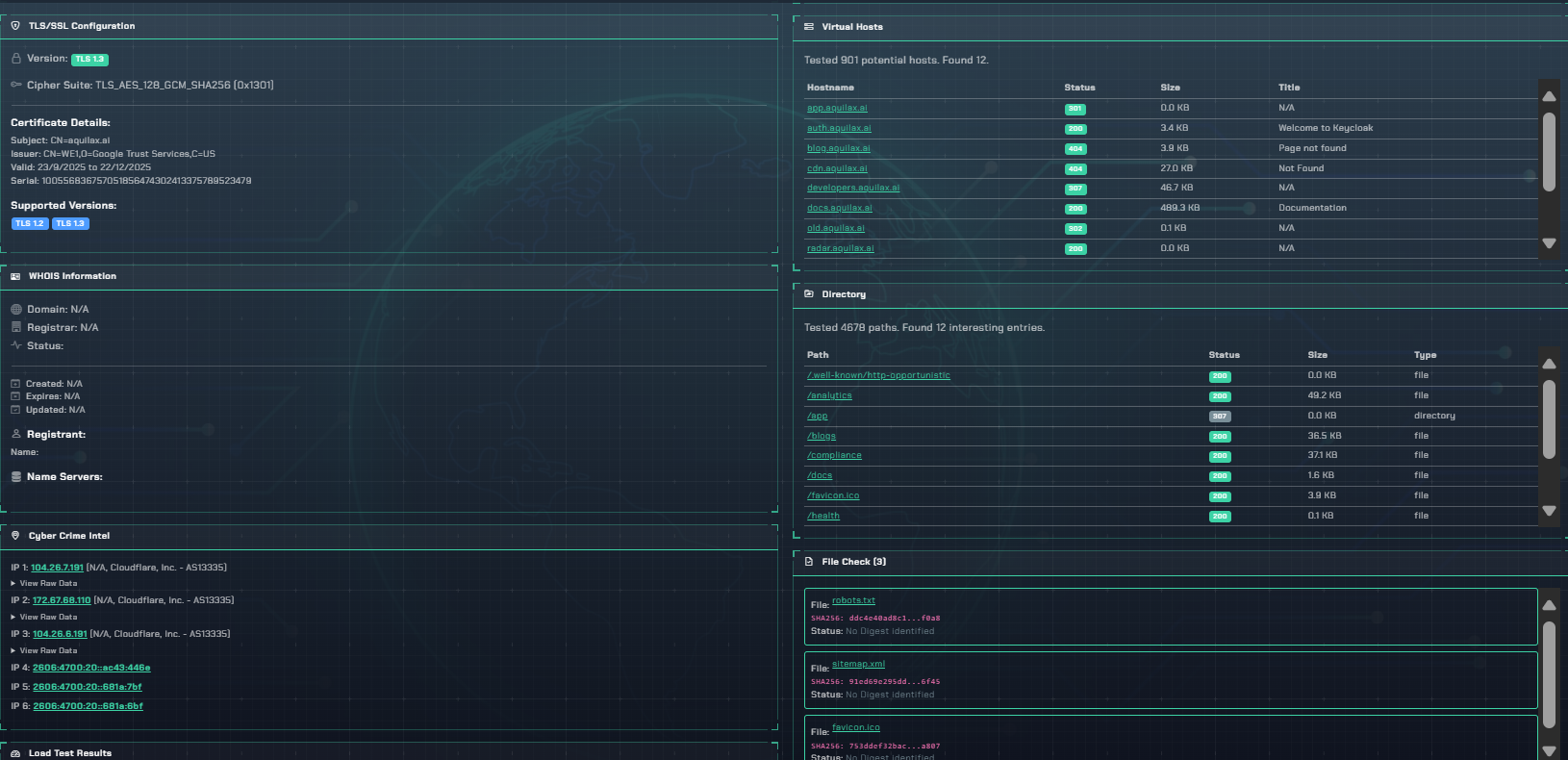Click the File Check scrollbar down arrow
The width and height of the screenshot is (1568, 760).
pyautogui.click(x=1549, y=750)
